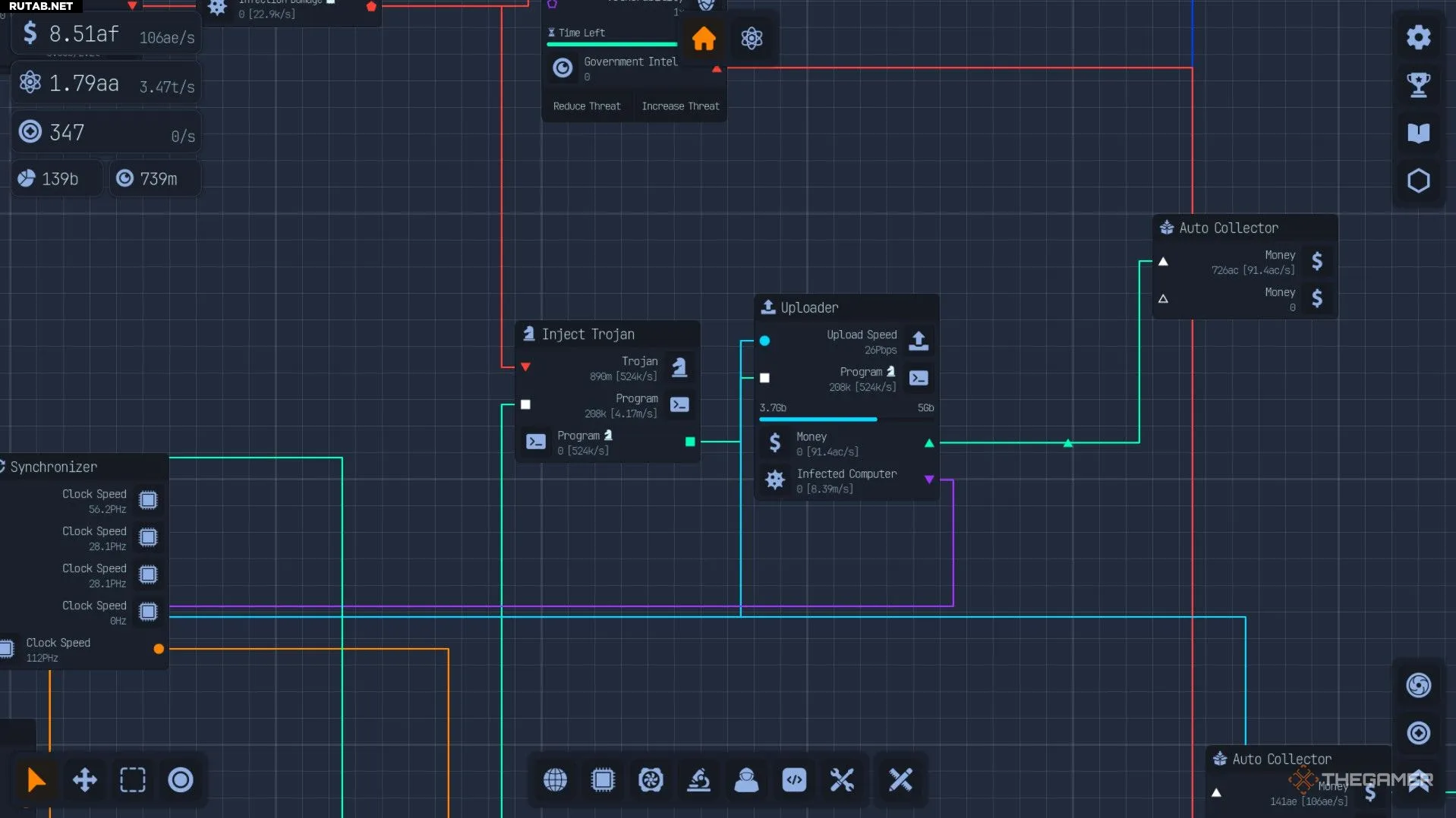Open the book guide icon

pos(1418,134)
